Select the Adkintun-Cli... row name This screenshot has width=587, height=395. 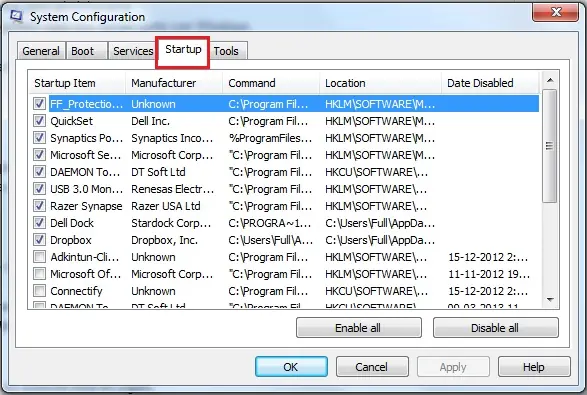[x=85, y=257]
